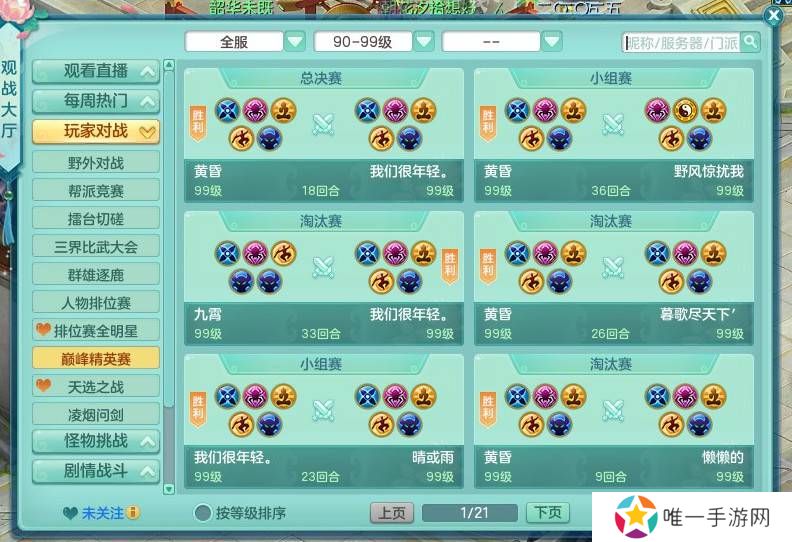Go to previous page with 上页
The height and width of the screenshot is (542, 792).
coord(392,513)
